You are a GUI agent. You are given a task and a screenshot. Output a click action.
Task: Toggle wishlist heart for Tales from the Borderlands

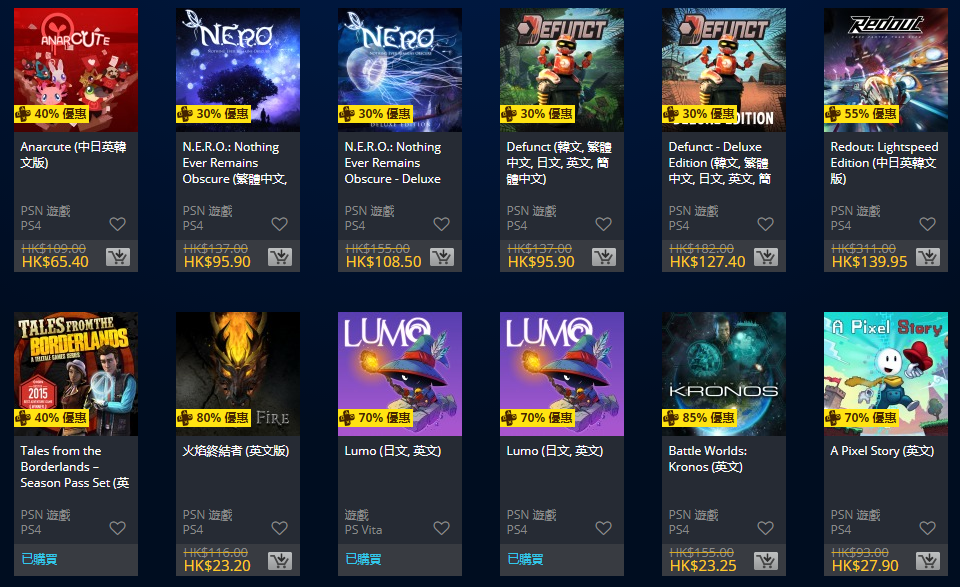118,528
